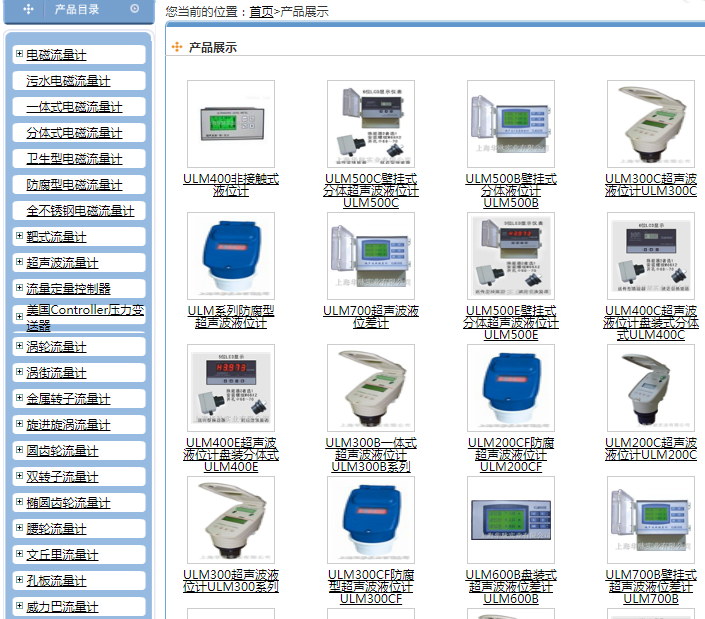Open the ULM300C超声波液位计 product image
The height and width of the screenshot is (619, 705).
[x=651, y=124]
